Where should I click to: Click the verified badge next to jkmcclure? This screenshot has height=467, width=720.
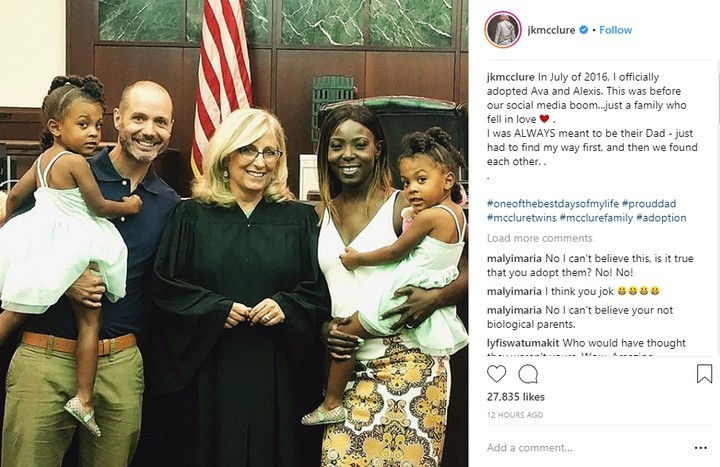coord(584,30)
